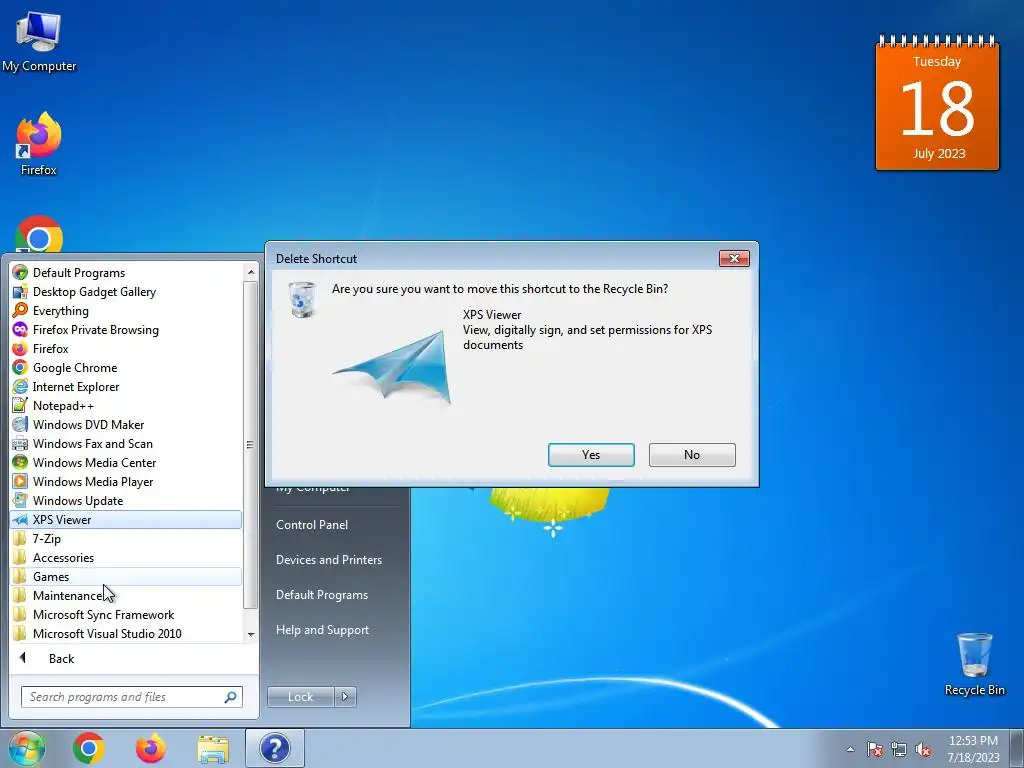Click the Start orb on the taskbar
The height and width of the screenshot is (768, 1024).
(27, 748)
